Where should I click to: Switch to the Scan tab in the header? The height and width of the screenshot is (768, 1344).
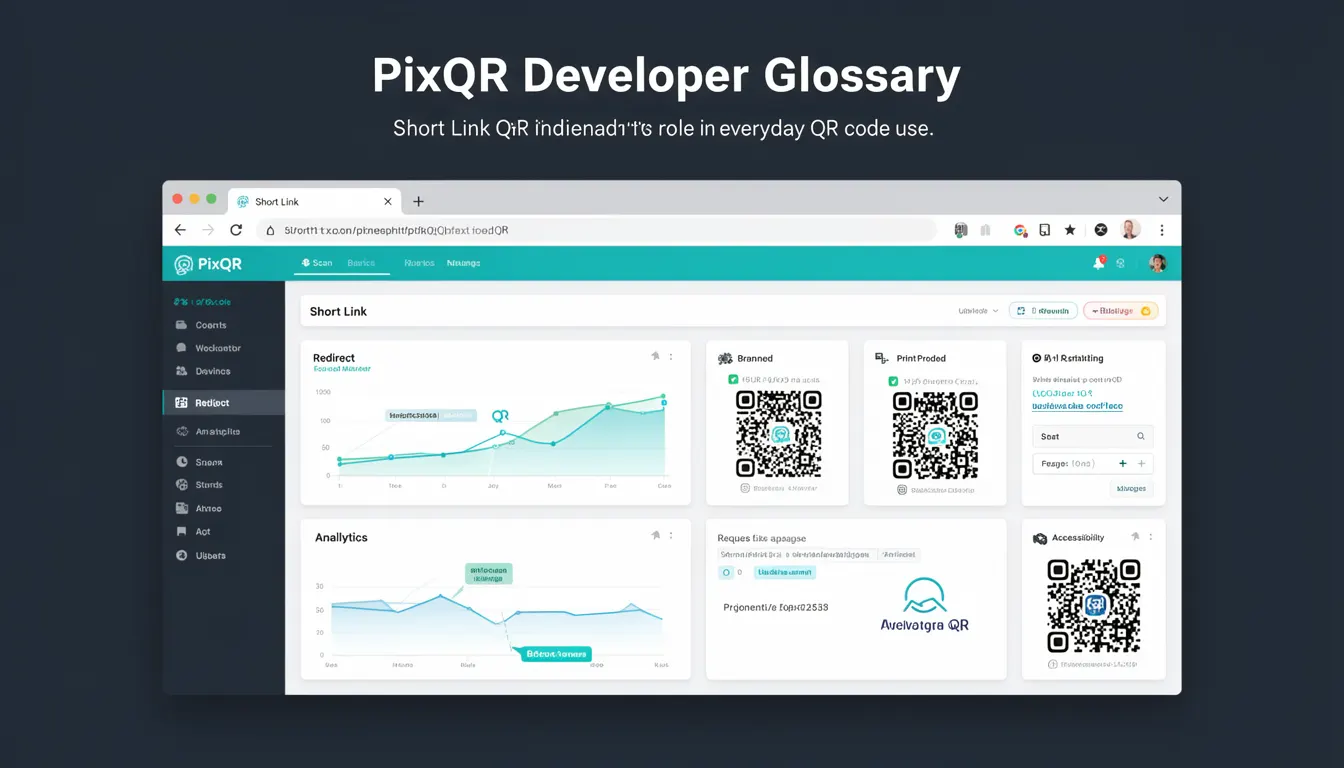(x=317, y=263)
